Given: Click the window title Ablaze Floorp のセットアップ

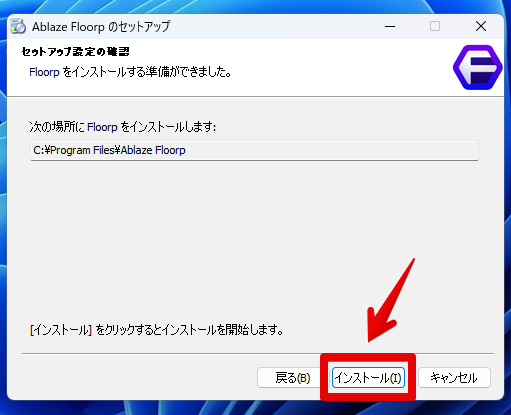Looking at the screenshot, I should click(x=101, y=27).
